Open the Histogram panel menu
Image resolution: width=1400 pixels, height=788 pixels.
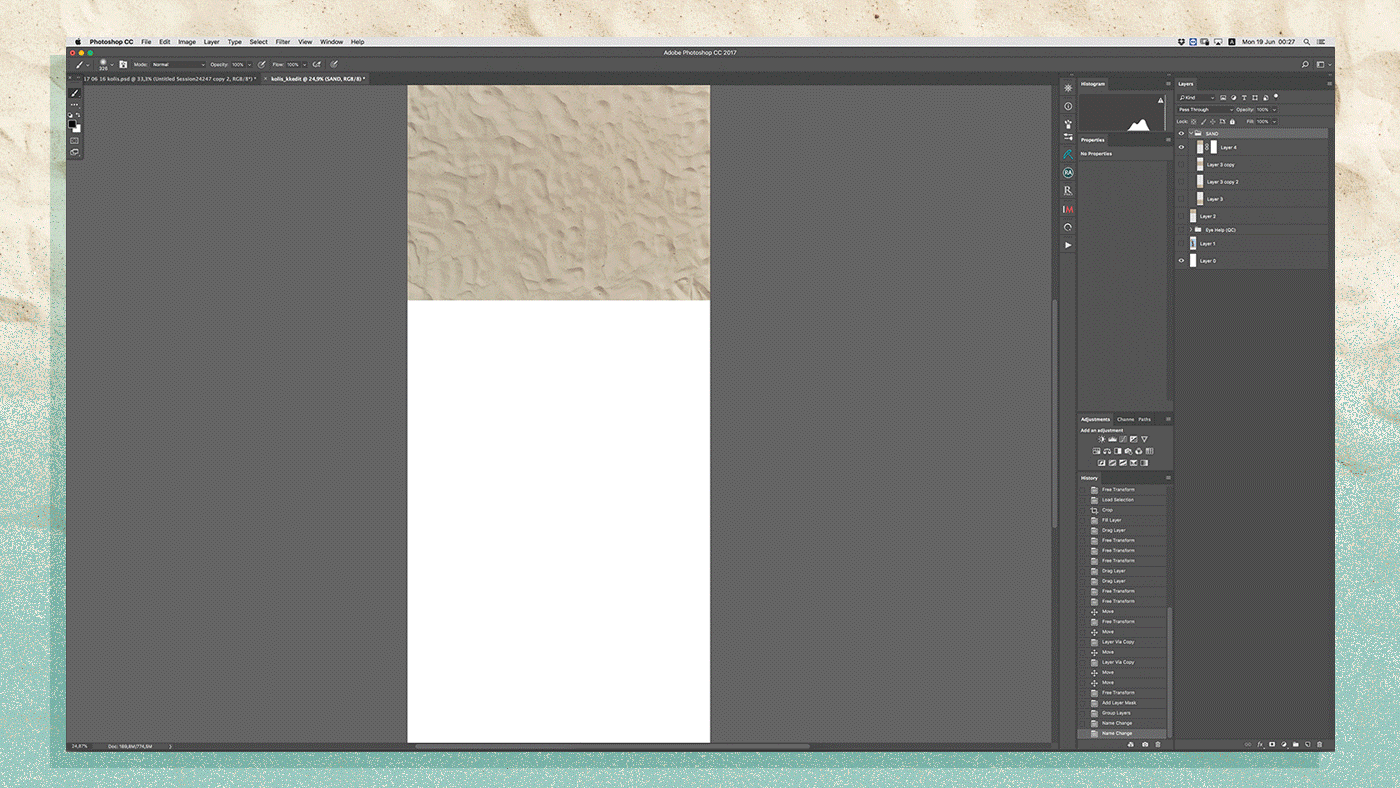[1167, 84]
